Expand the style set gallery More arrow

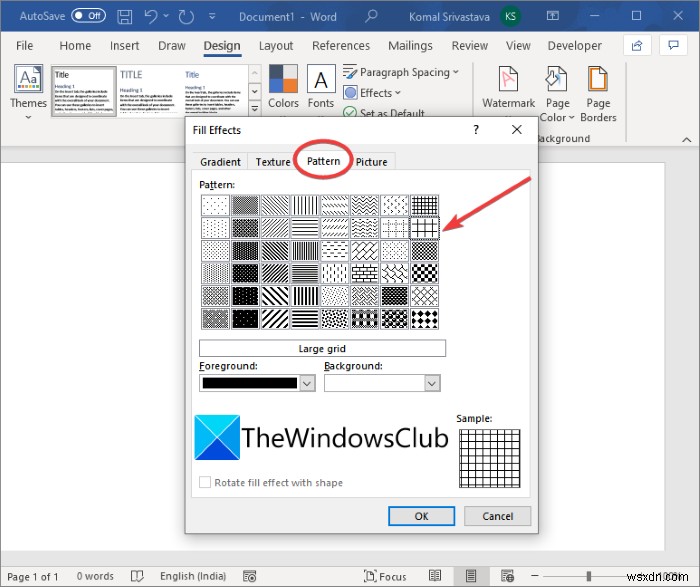click(254, 108)
